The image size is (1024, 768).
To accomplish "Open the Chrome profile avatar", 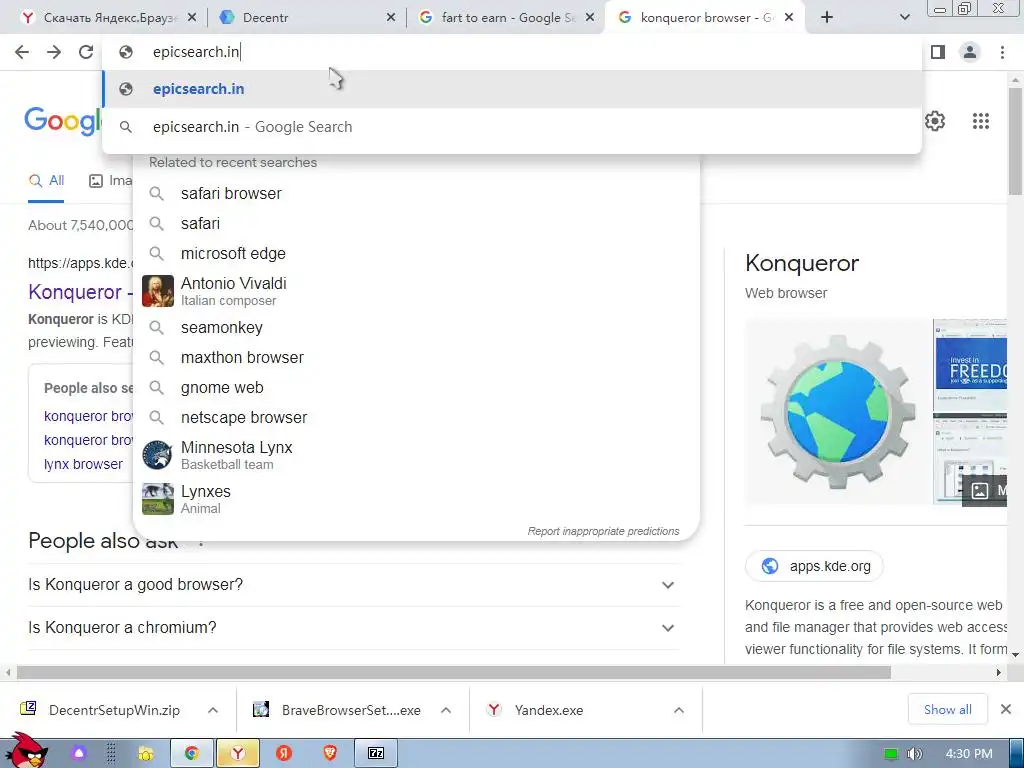I will [x=970, y=52].
